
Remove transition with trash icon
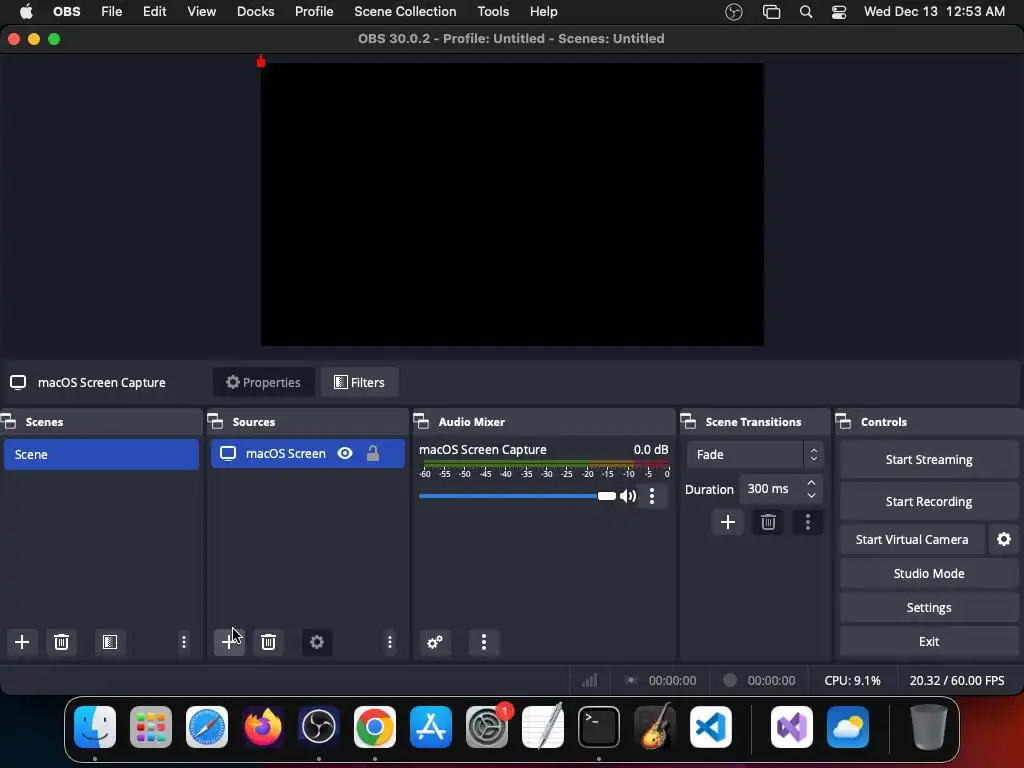tap(768, 522)
